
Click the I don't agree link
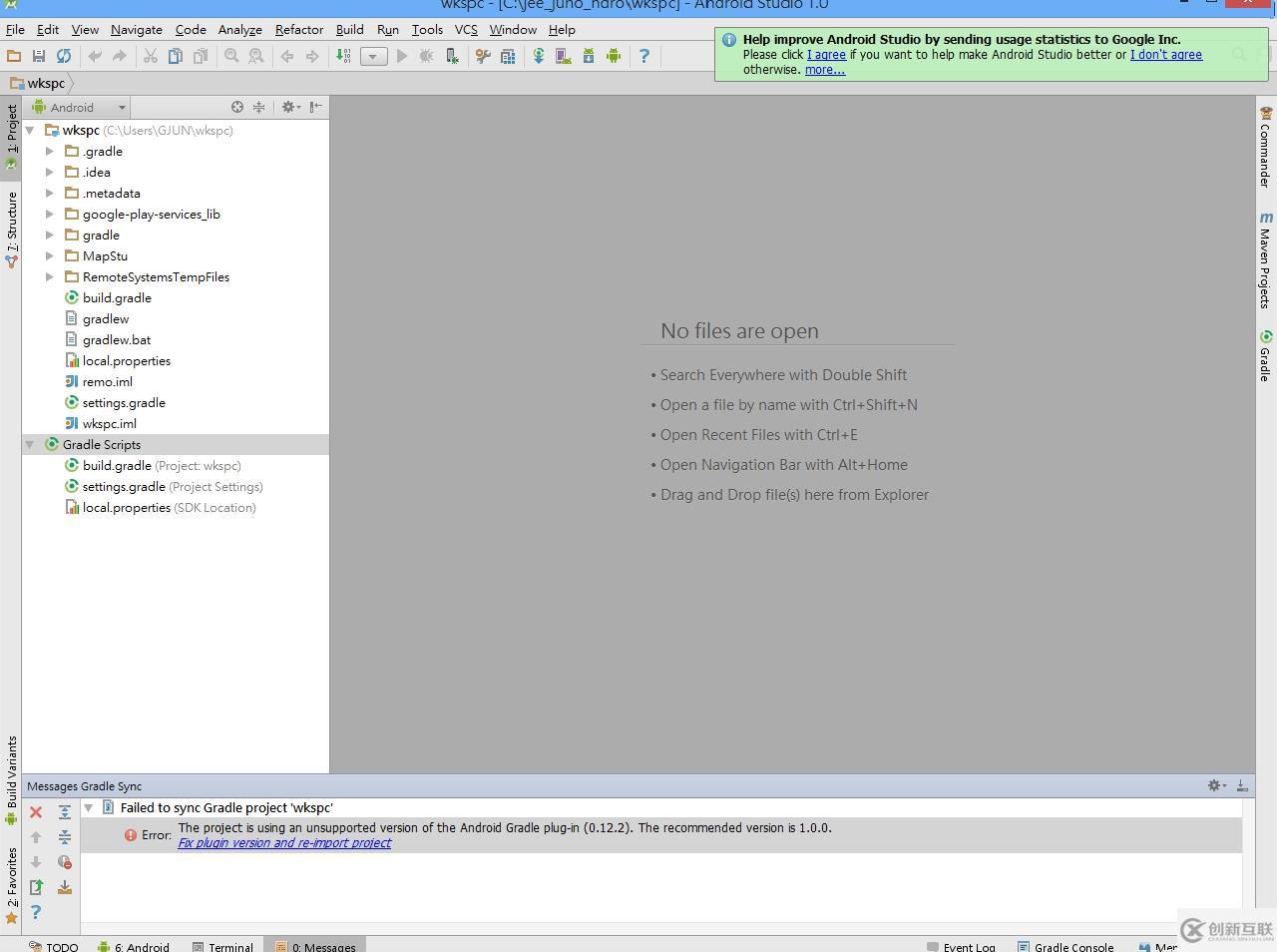[1166, 55]
